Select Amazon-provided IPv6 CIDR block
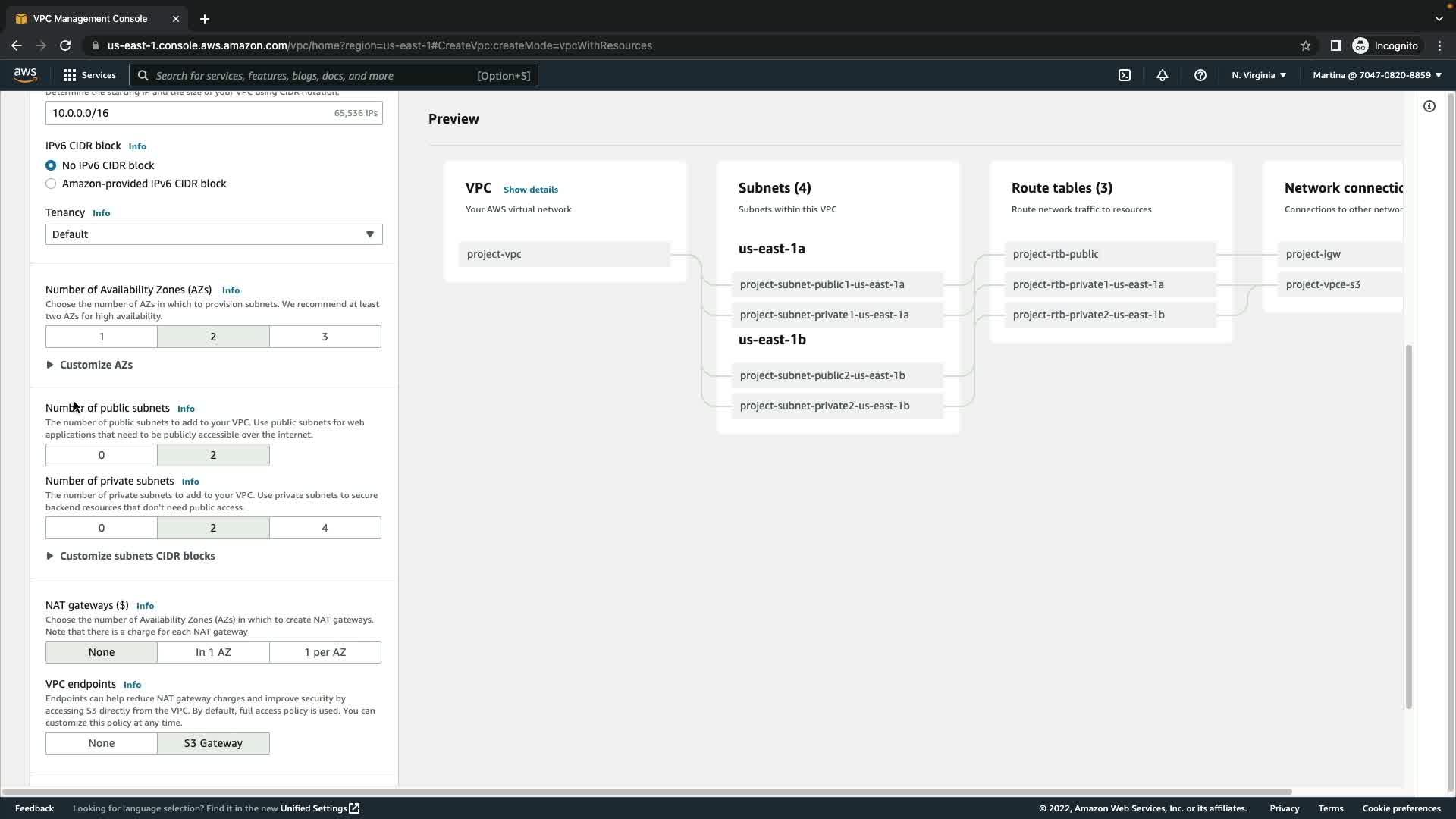 (x=51, y=184)
